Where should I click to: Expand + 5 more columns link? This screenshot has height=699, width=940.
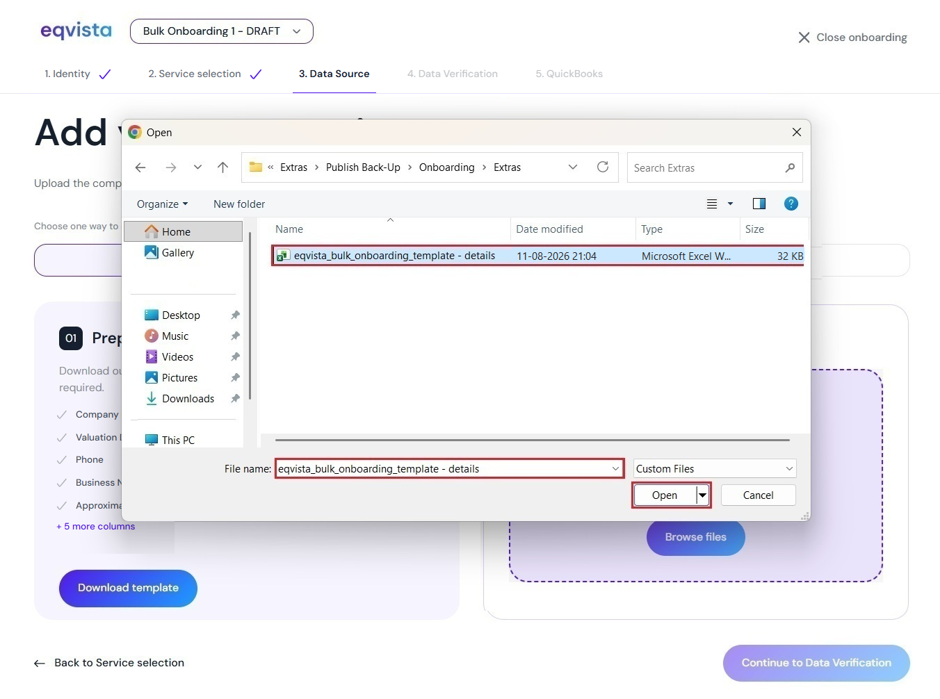tap(96, 526)
